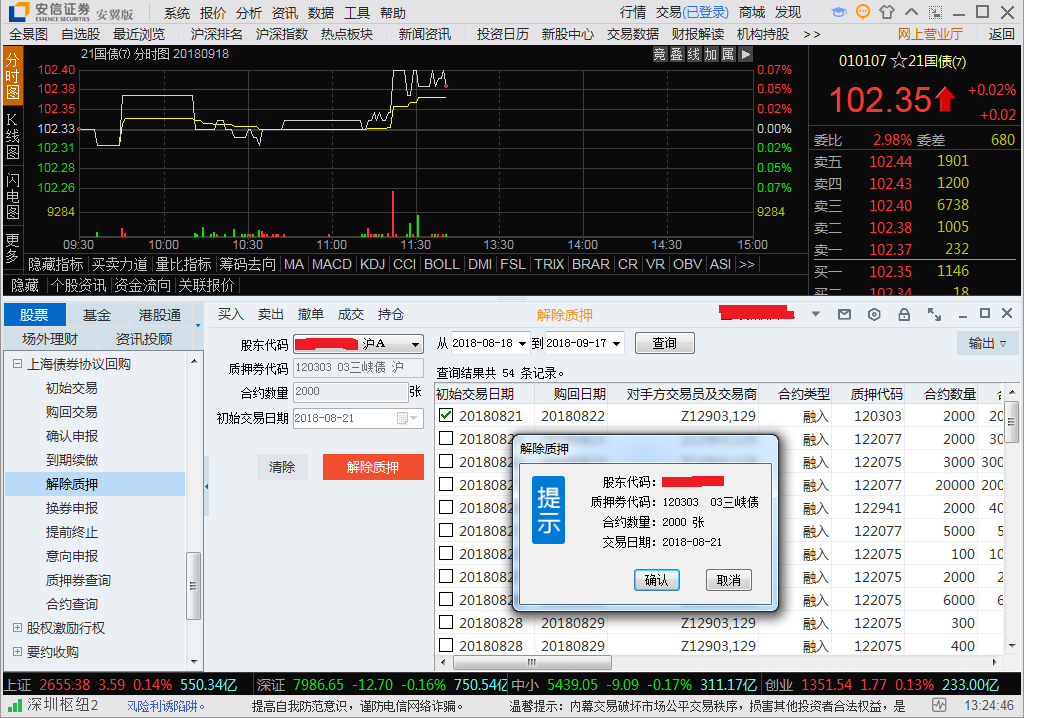Click the star icon beside 21国债(7)
The height and width of the screenshot is (718, 1041).
coord(899,61)
